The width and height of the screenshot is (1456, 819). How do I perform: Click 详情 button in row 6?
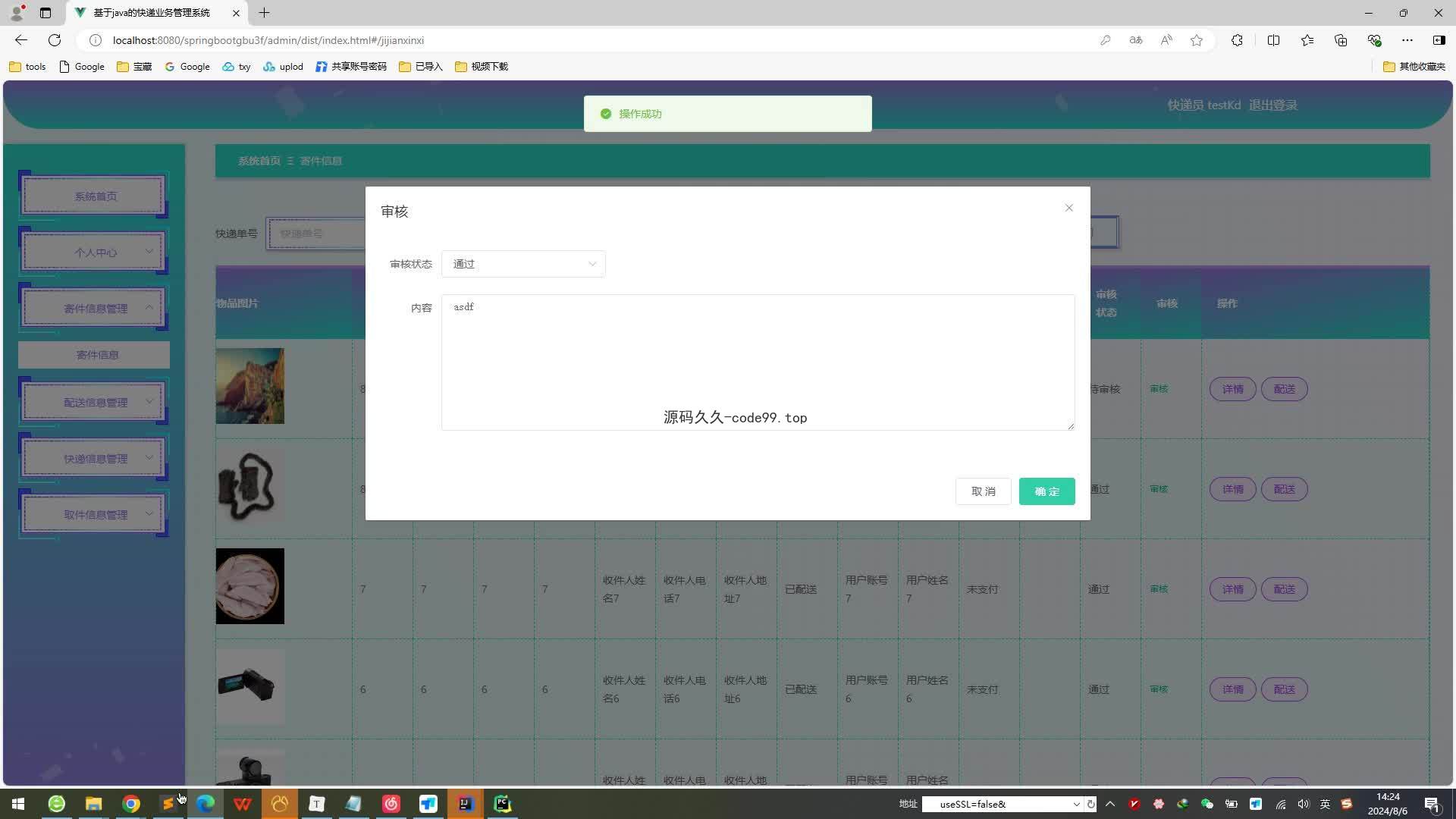[1232, 689]
